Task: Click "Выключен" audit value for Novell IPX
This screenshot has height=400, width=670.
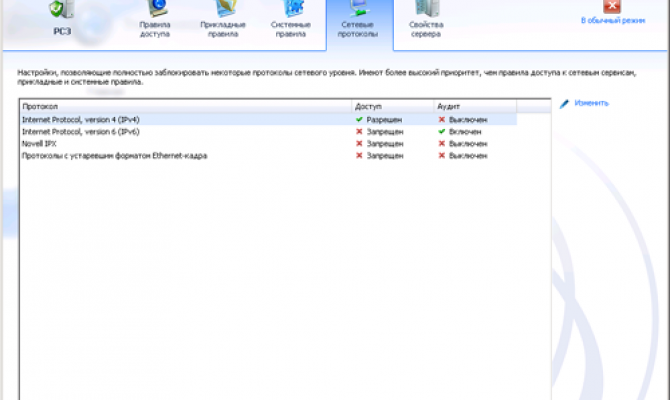Action: coord(468,144)
